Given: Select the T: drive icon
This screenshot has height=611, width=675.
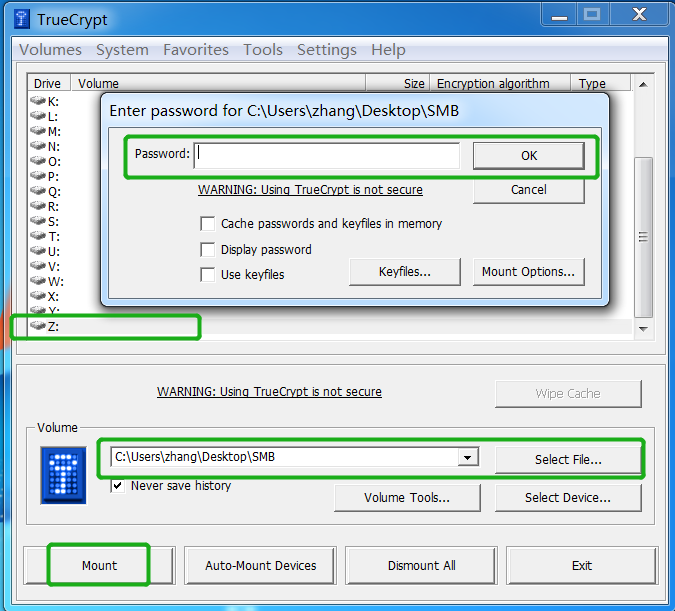Looking at the screenshot, I should coord(38,236).
